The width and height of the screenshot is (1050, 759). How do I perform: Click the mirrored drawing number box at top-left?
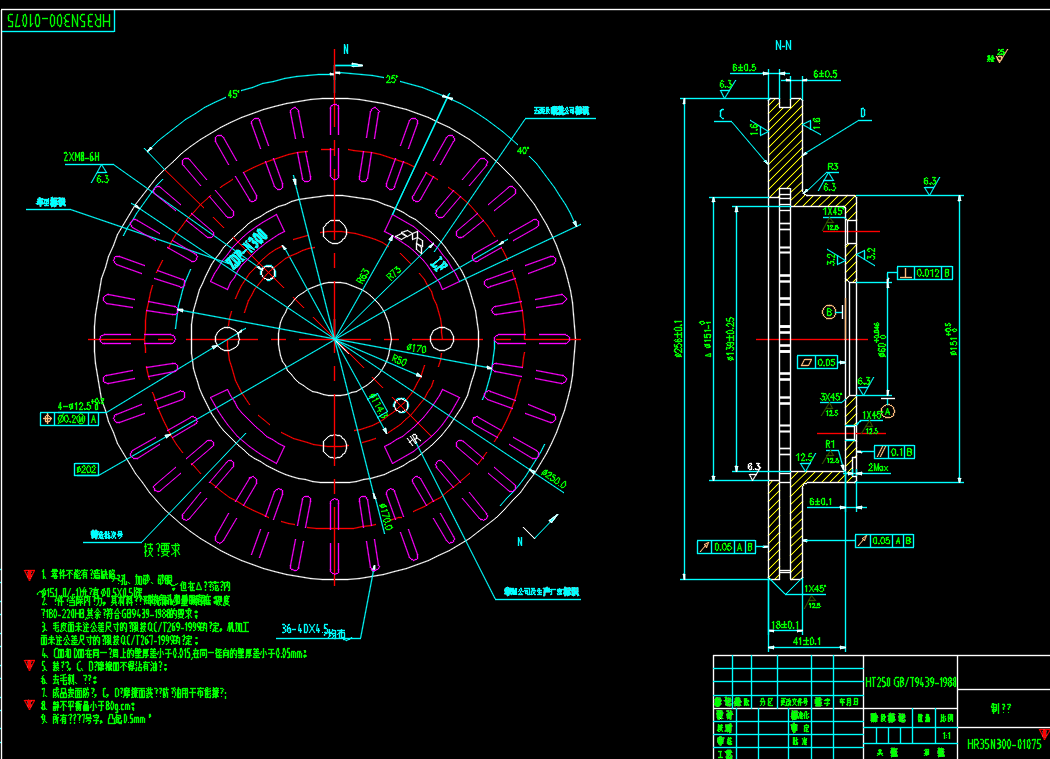[58, 20]
